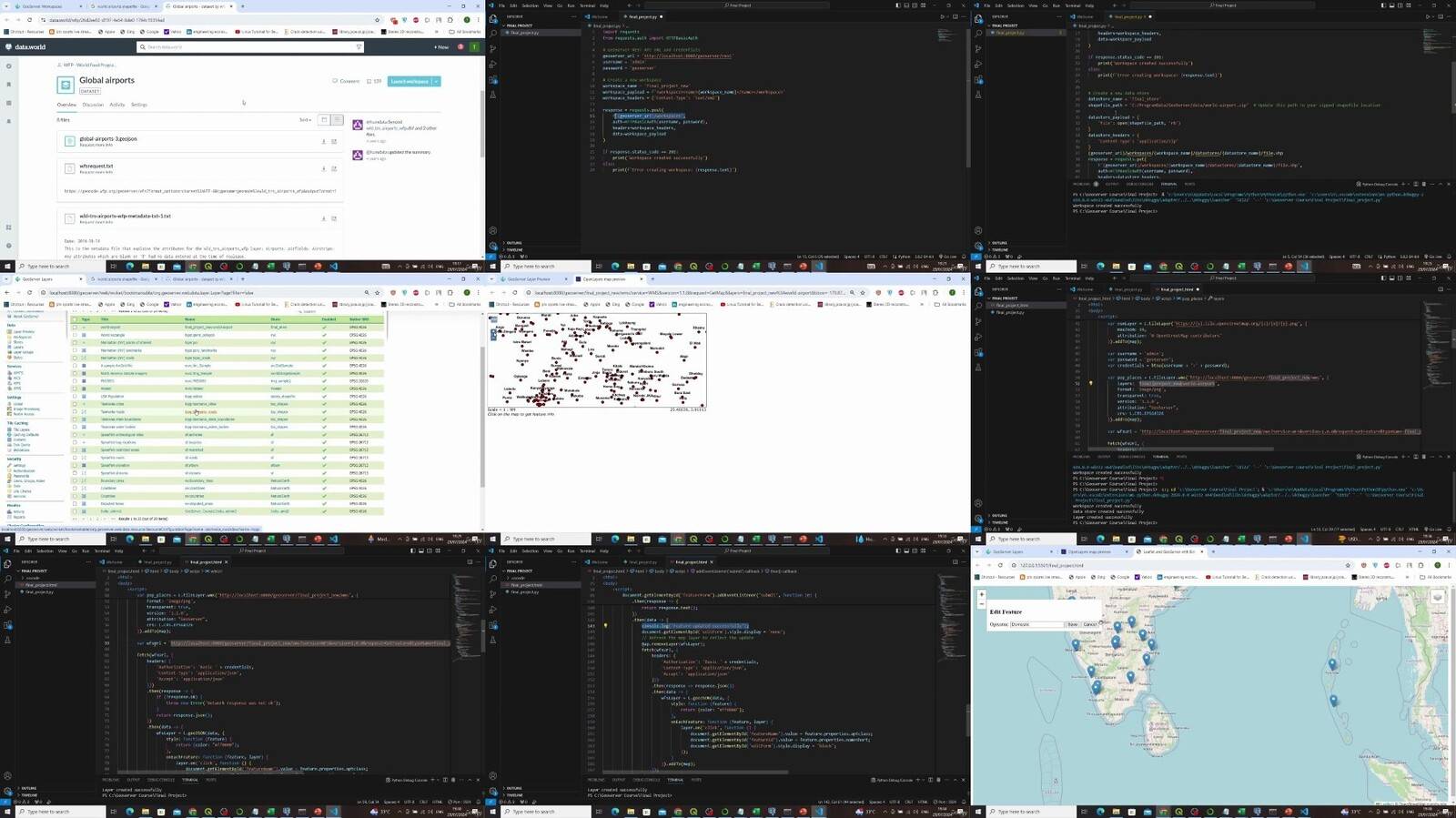The height and width of the screenshot is (818, 1456).
Task: Check the Coastlines row in GeoServer layers
Action: [76, 489]
